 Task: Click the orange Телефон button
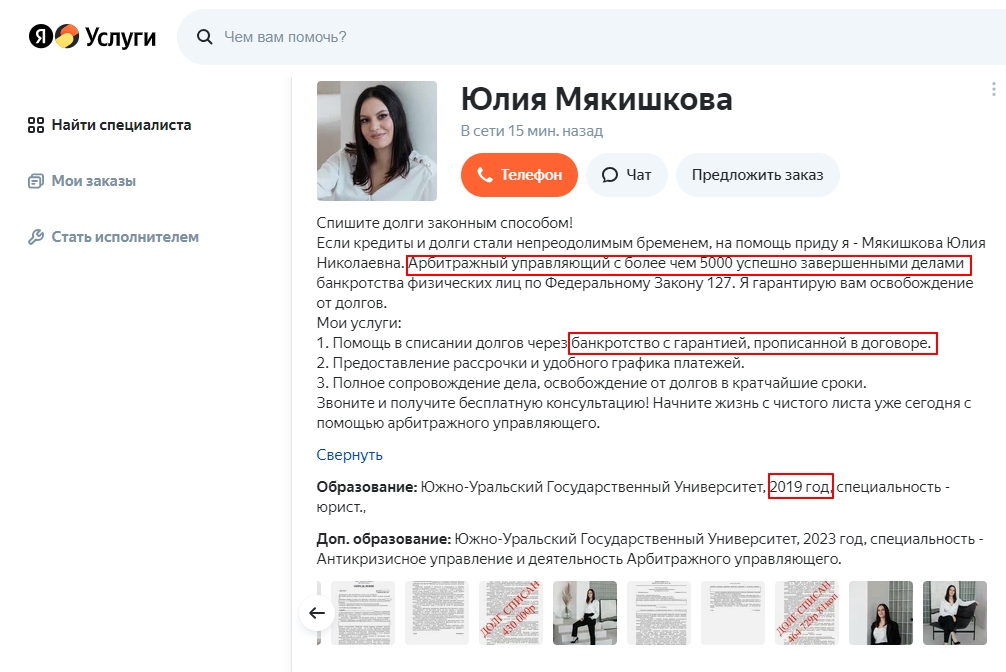click(x=519, y=175)
